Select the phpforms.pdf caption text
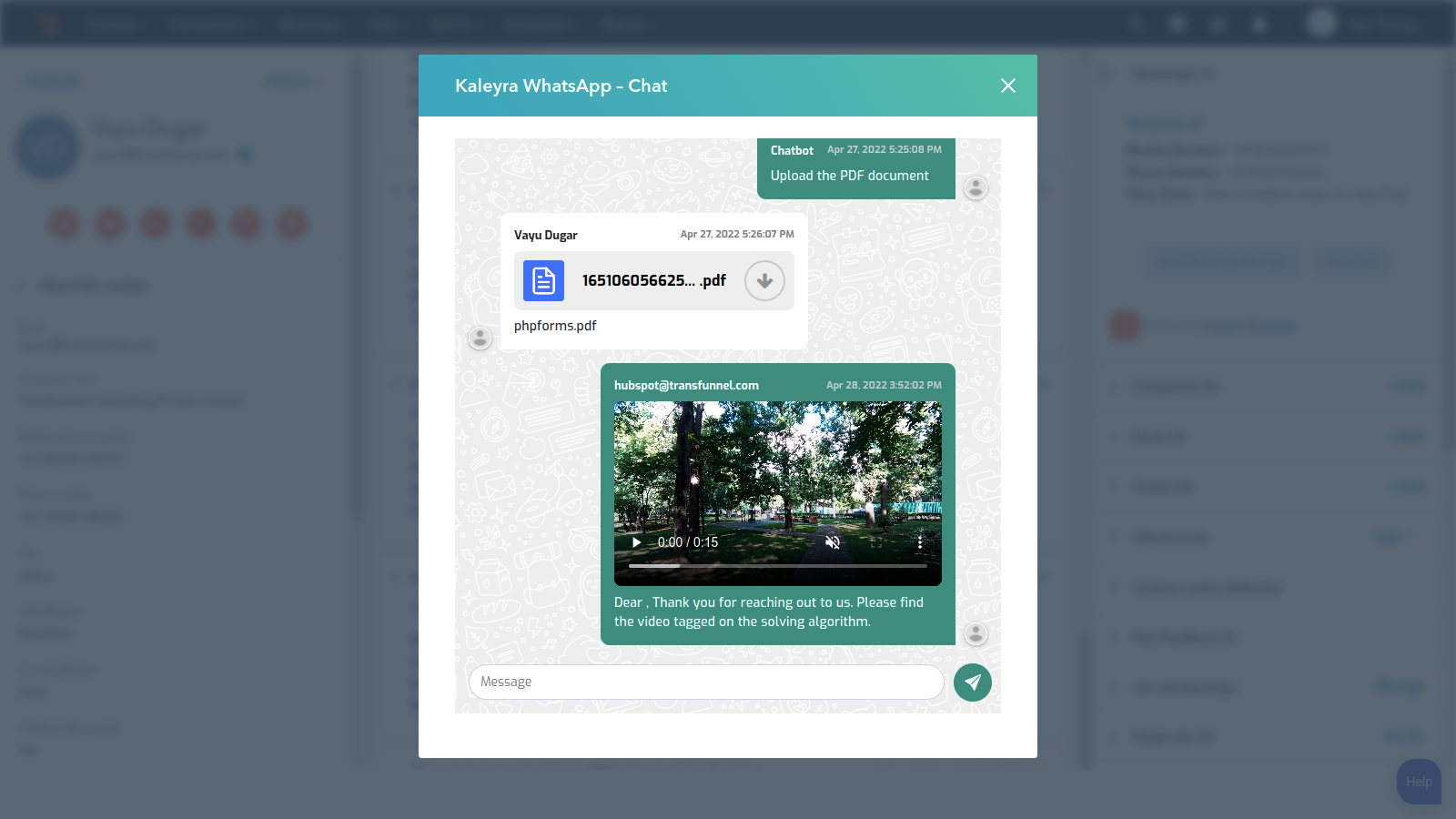Viewport: 1456px width, 819px height. click(x=555, y=326)
